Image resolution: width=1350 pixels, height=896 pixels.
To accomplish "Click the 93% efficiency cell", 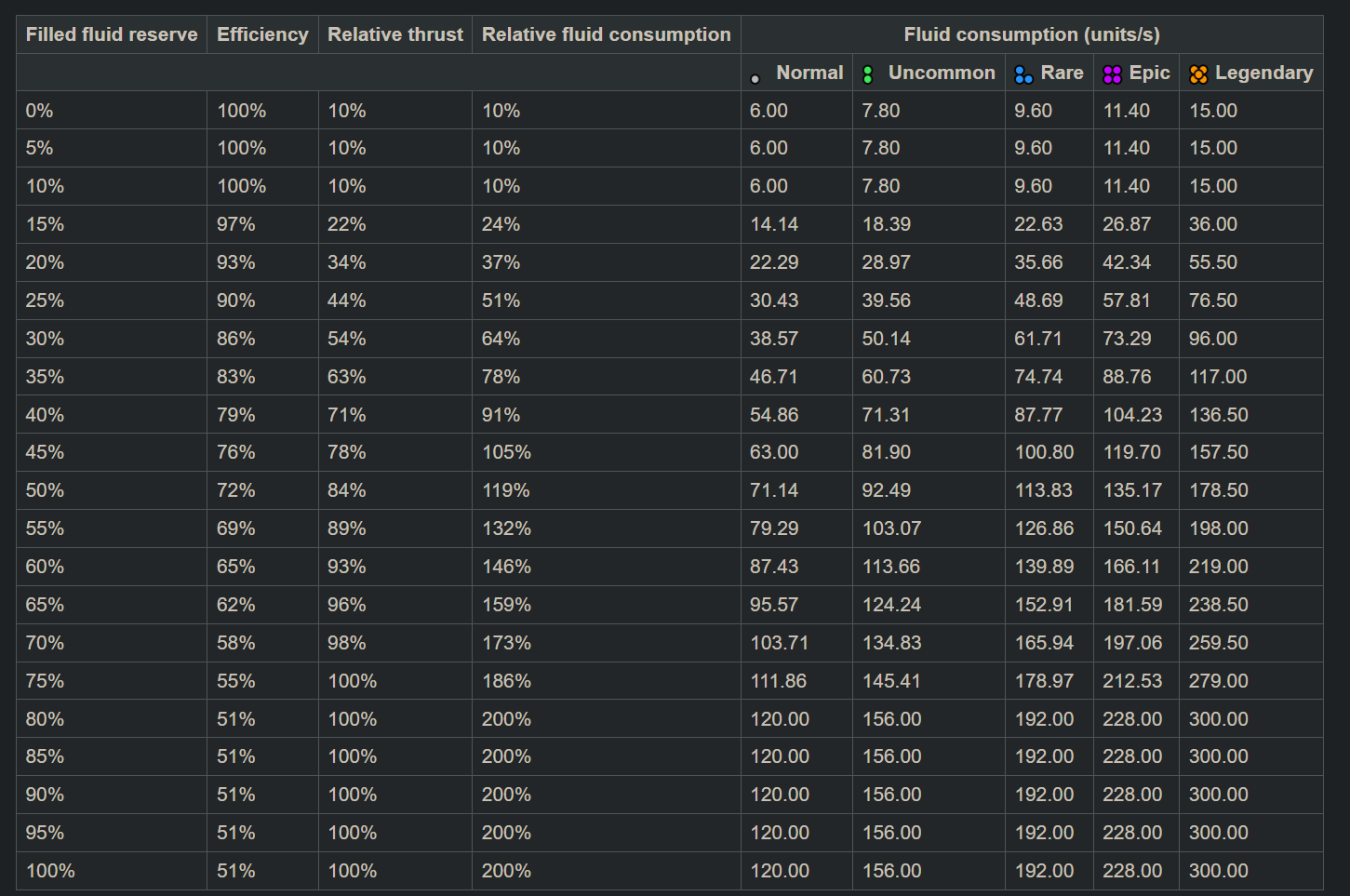I will tap(262, 262).
